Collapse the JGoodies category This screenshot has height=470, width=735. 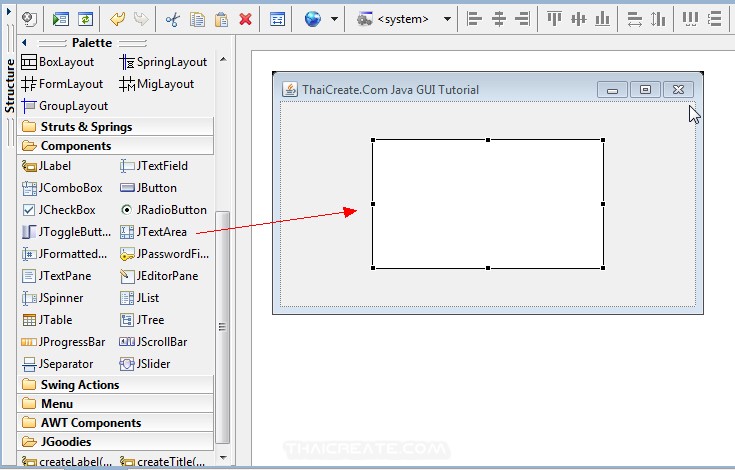[x=115, y=442]
